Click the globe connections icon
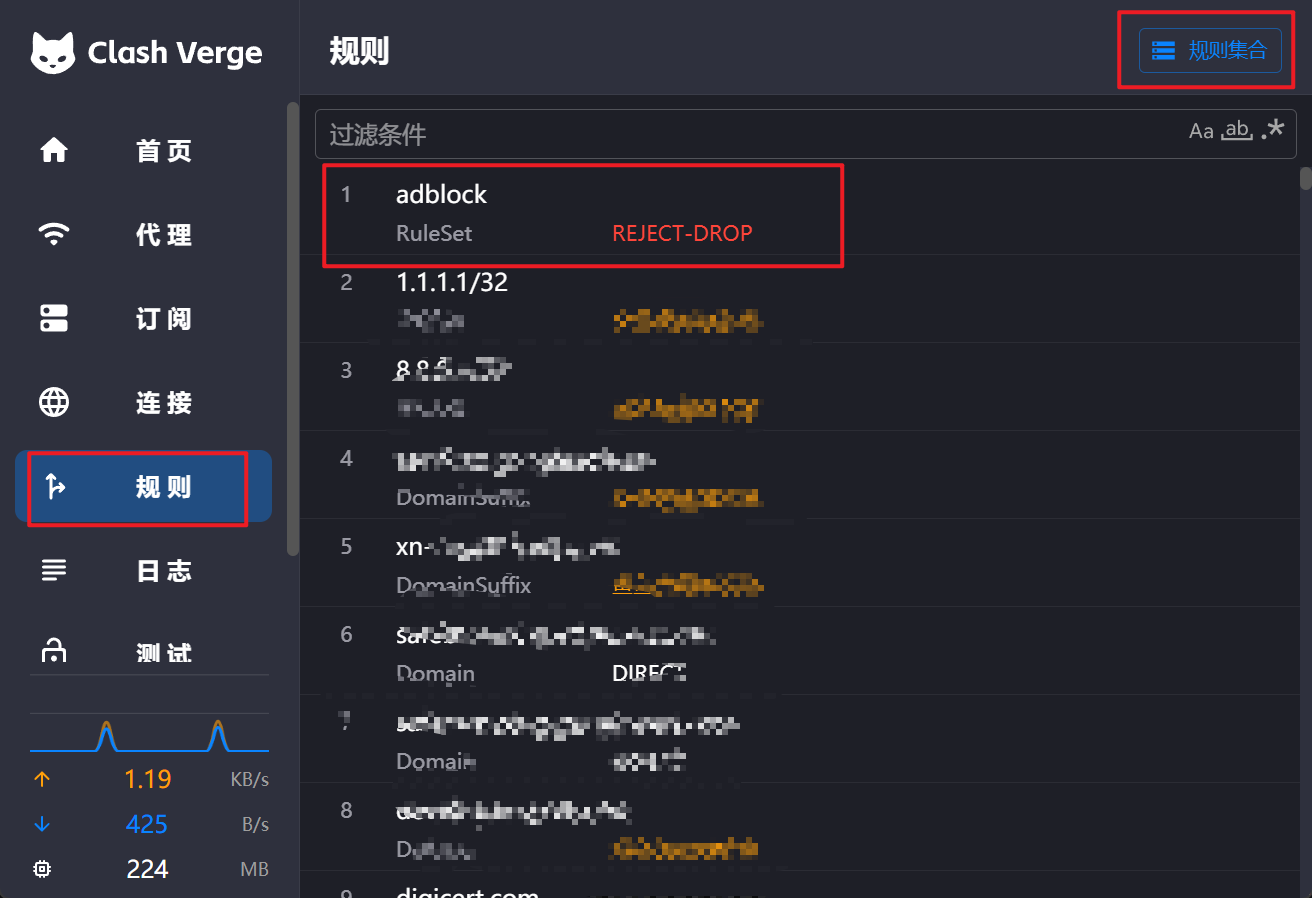Screen dimensions: 1312x898 coord(54,403)
